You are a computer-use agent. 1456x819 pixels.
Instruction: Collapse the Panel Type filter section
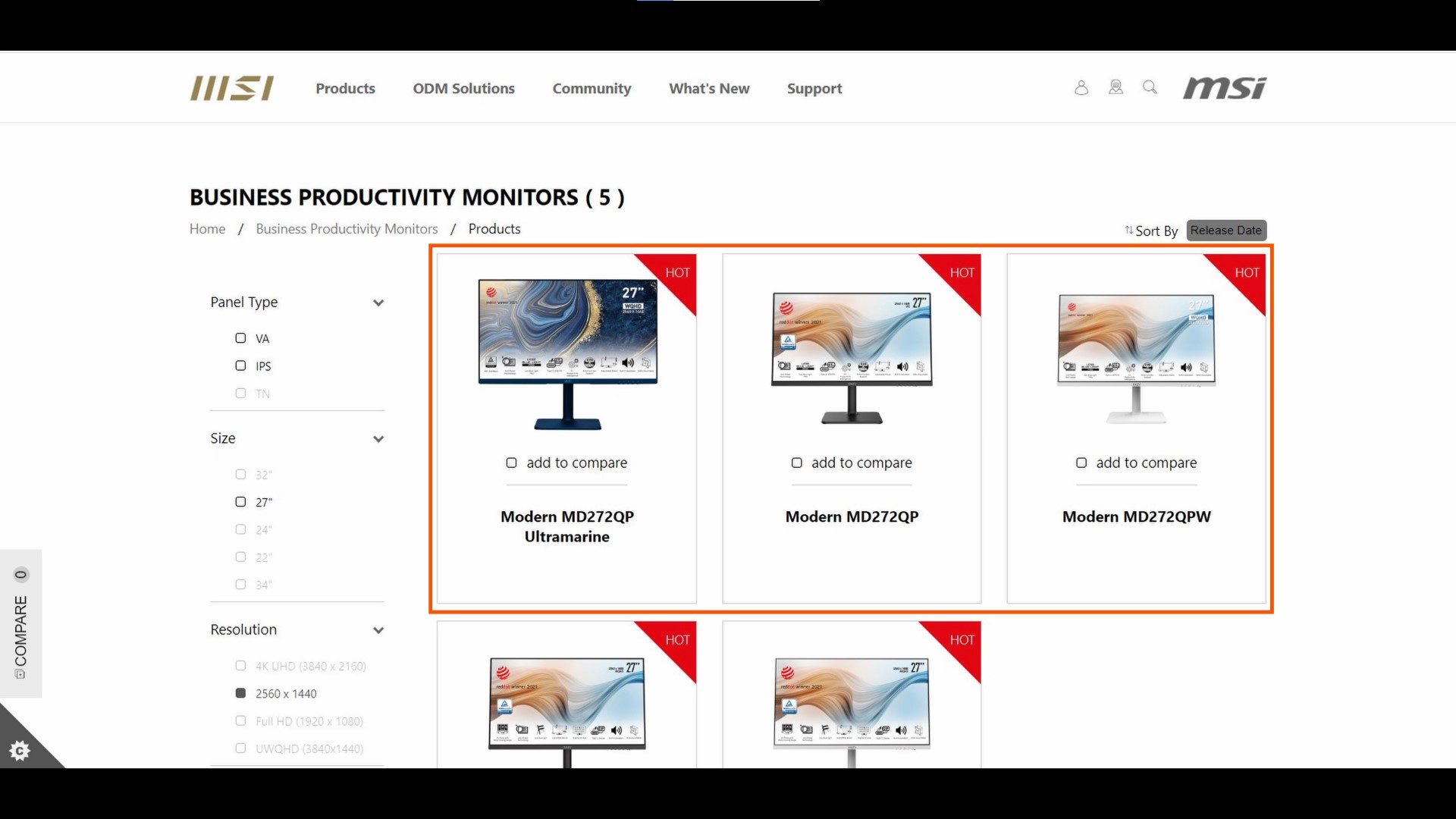[378, 303]
